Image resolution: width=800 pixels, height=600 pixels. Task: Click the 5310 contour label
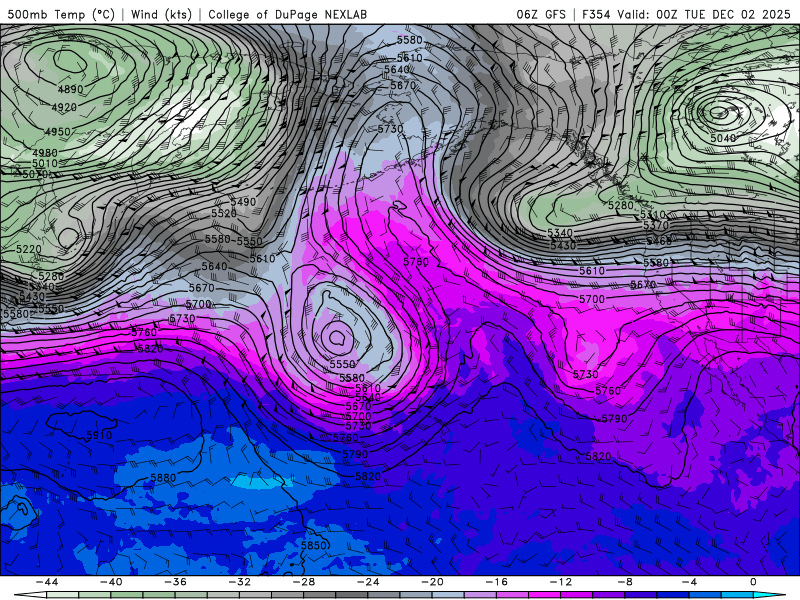click(x=653, y=215)
